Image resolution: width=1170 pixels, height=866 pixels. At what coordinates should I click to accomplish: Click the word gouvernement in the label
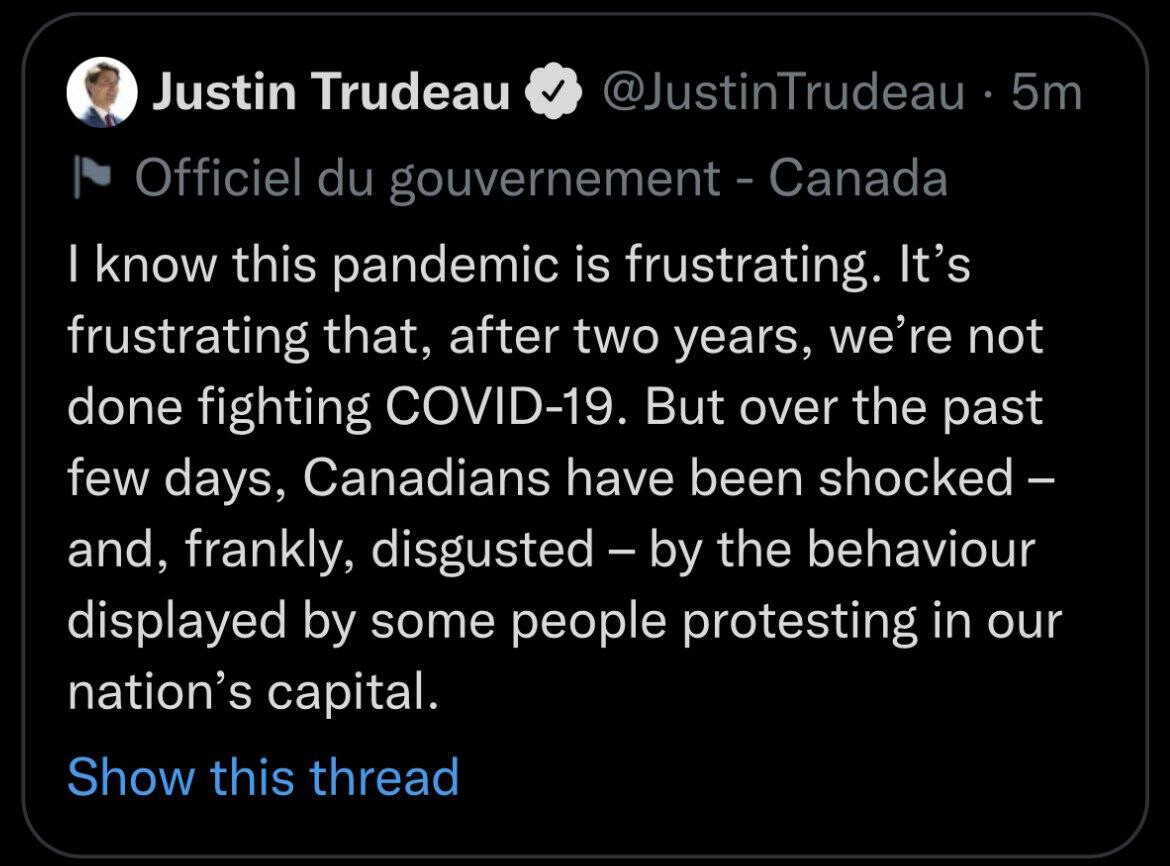coord(555,180)
